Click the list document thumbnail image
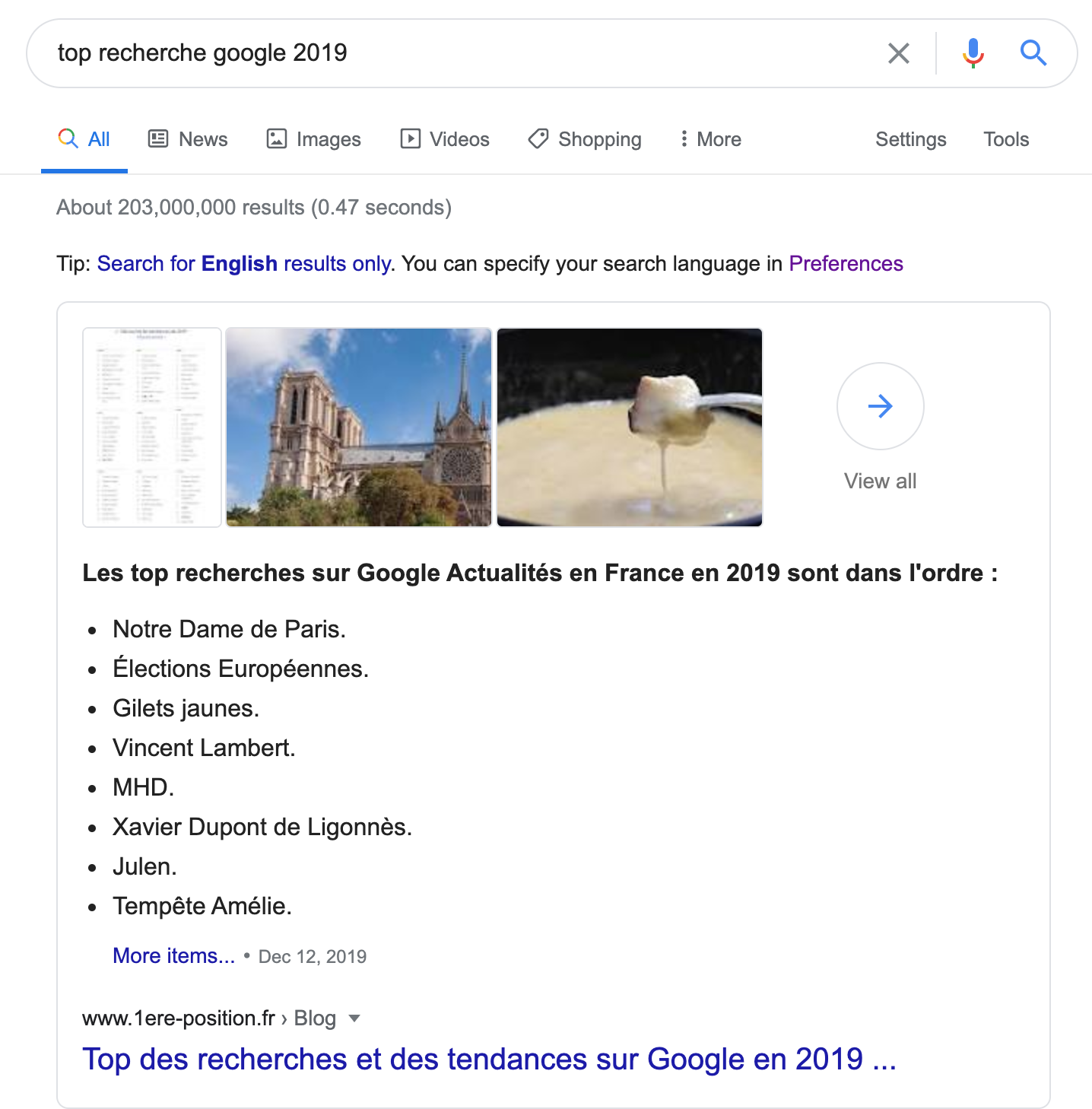Screen dimensions: 1092x1109 [x=152, y=427]
